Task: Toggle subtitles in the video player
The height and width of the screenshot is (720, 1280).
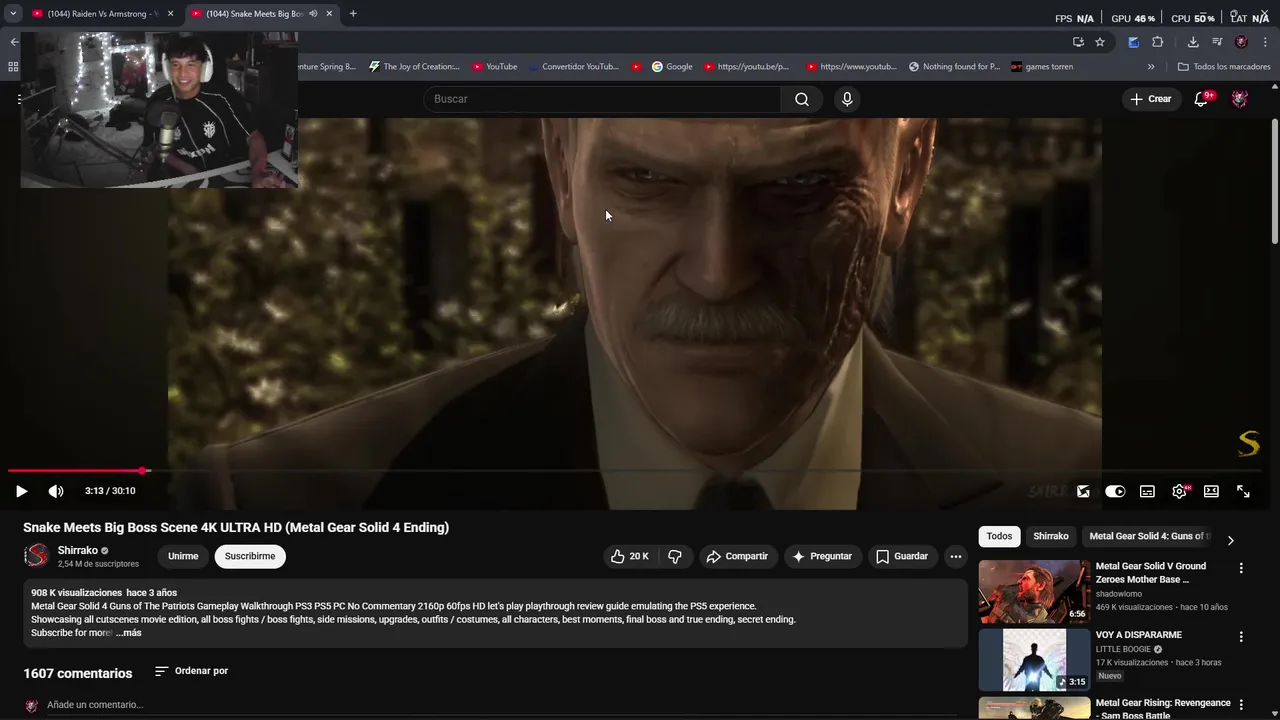Action: click(1147, 491)
